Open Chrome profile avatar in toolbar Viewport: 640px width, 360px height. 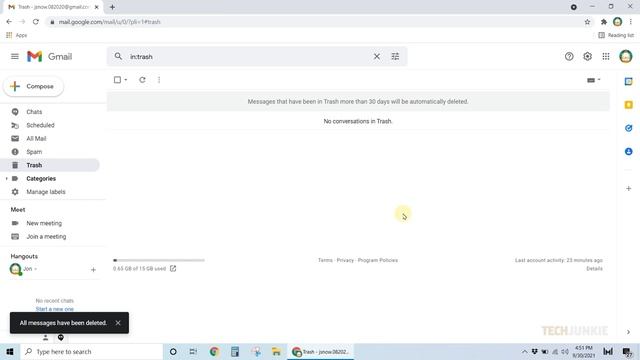click(618, 22)
